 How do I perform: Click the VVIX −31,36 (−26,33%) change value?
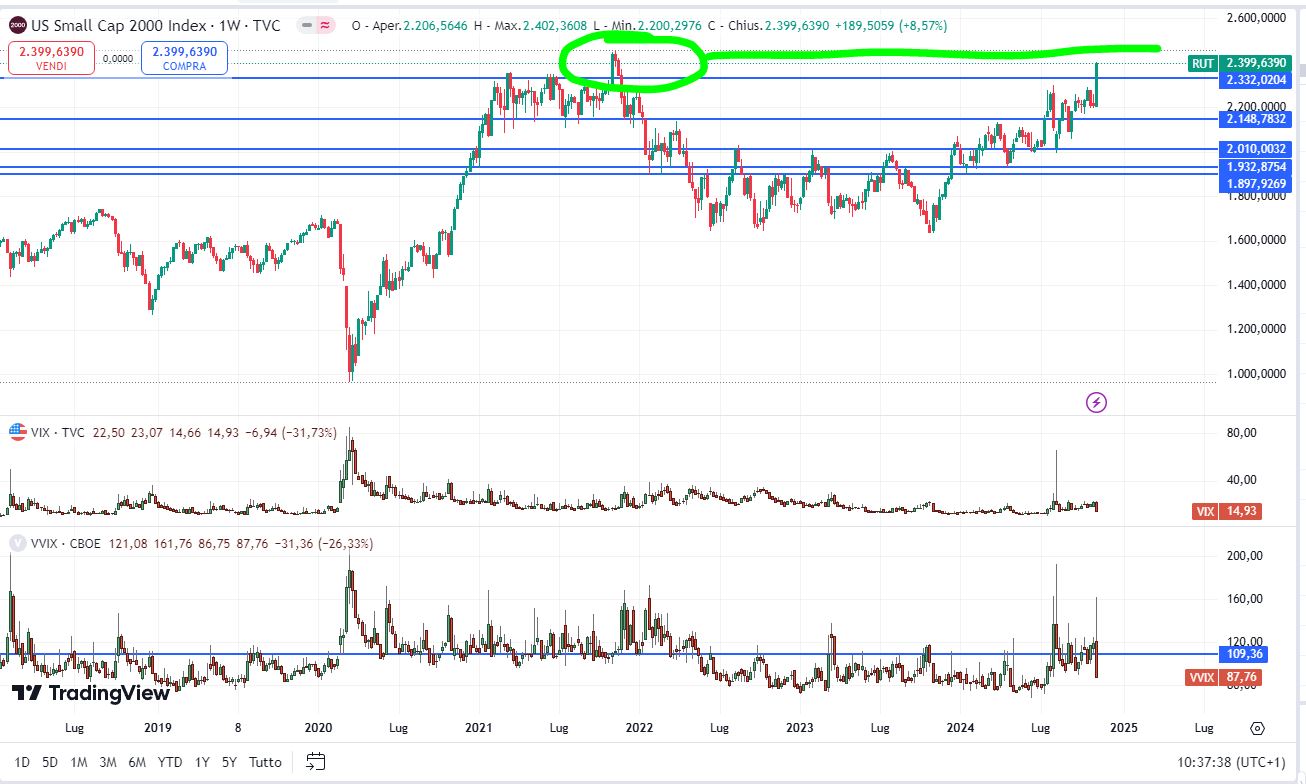click(x=324, y=544)
